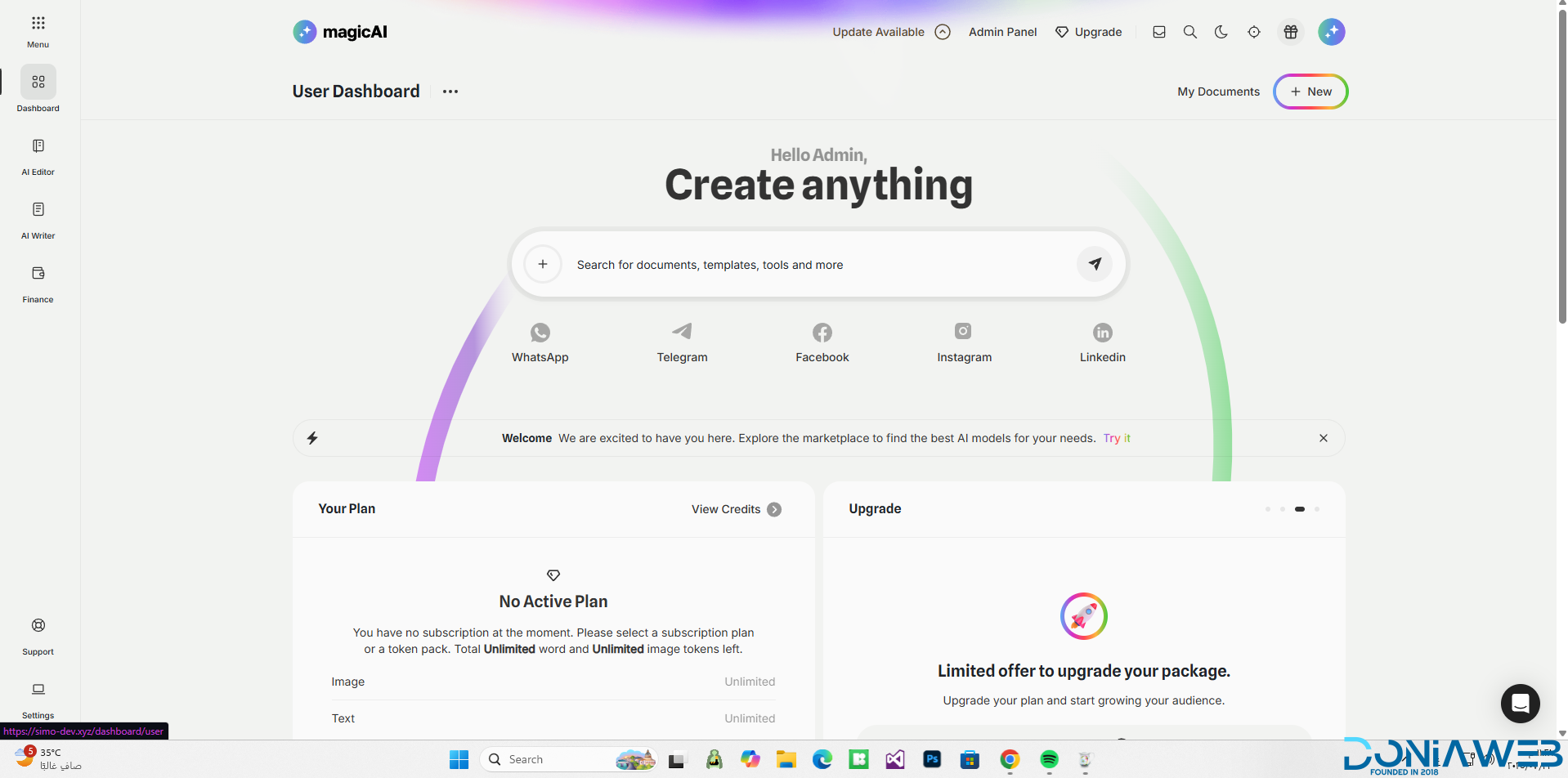The image size is (1568, 778).
Task: Switch to the active Upgrade carousel dot
Action: 1299,509
